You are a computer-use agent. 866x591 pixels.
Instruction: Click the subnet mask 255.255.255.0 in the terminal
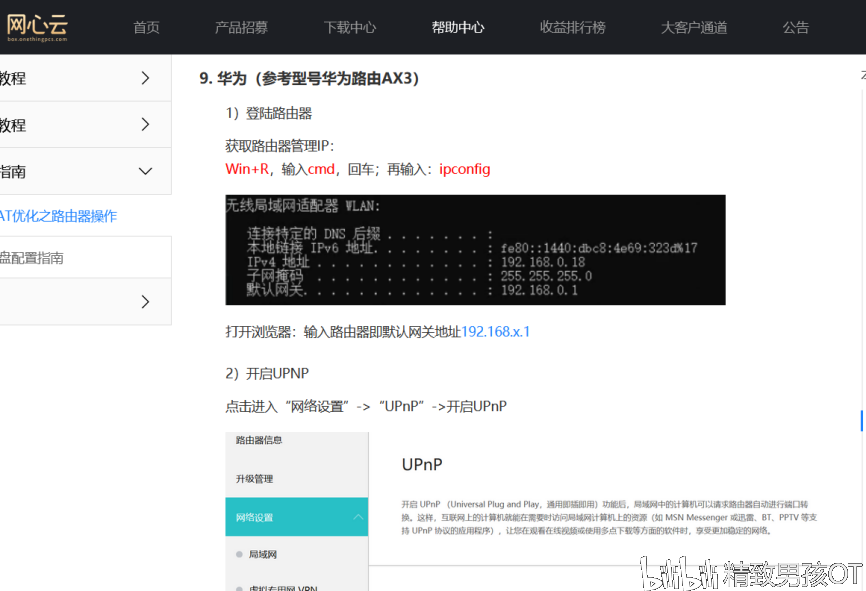point(546,276)
